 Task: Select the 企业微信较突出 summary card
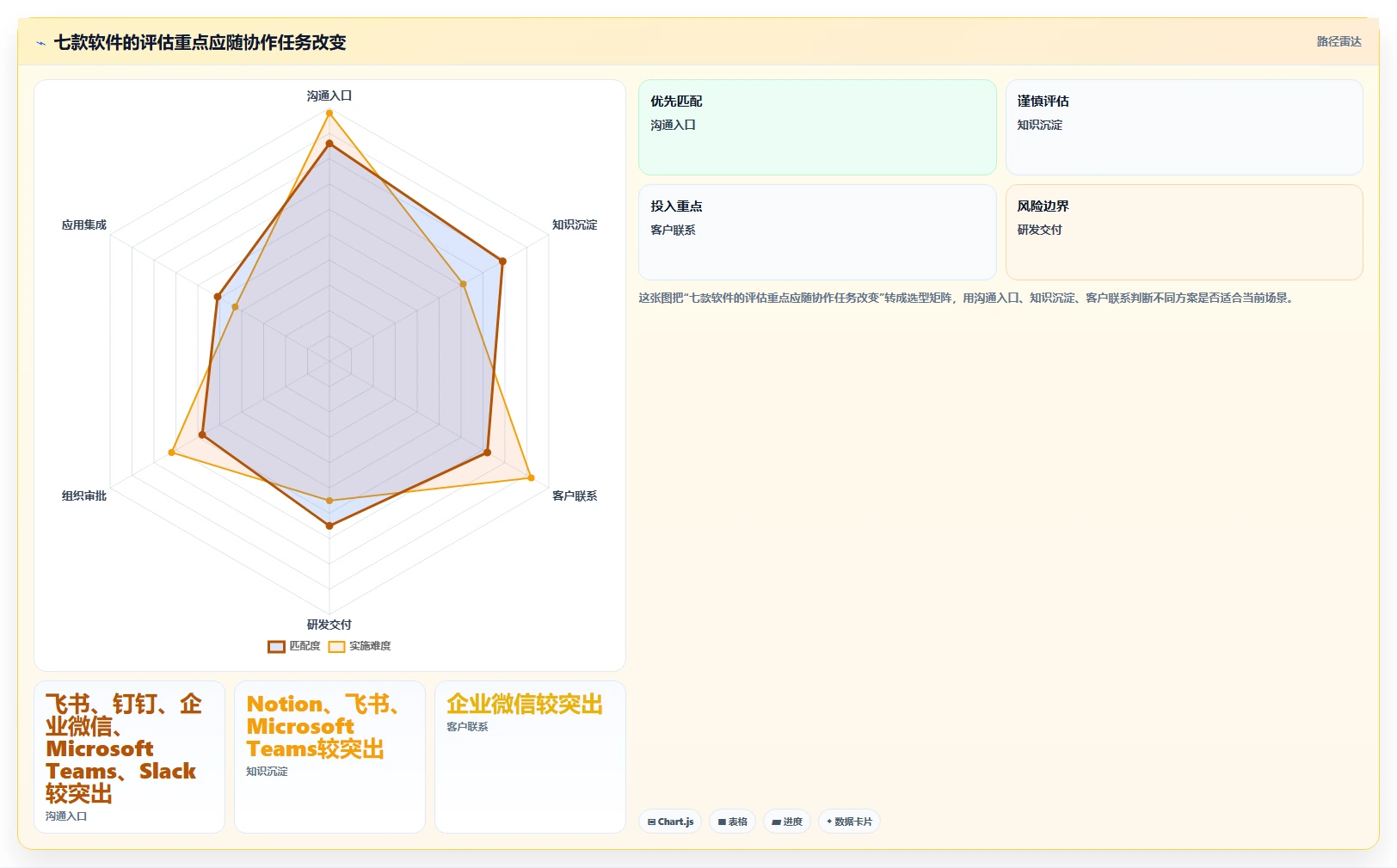[x=530, y=757]
